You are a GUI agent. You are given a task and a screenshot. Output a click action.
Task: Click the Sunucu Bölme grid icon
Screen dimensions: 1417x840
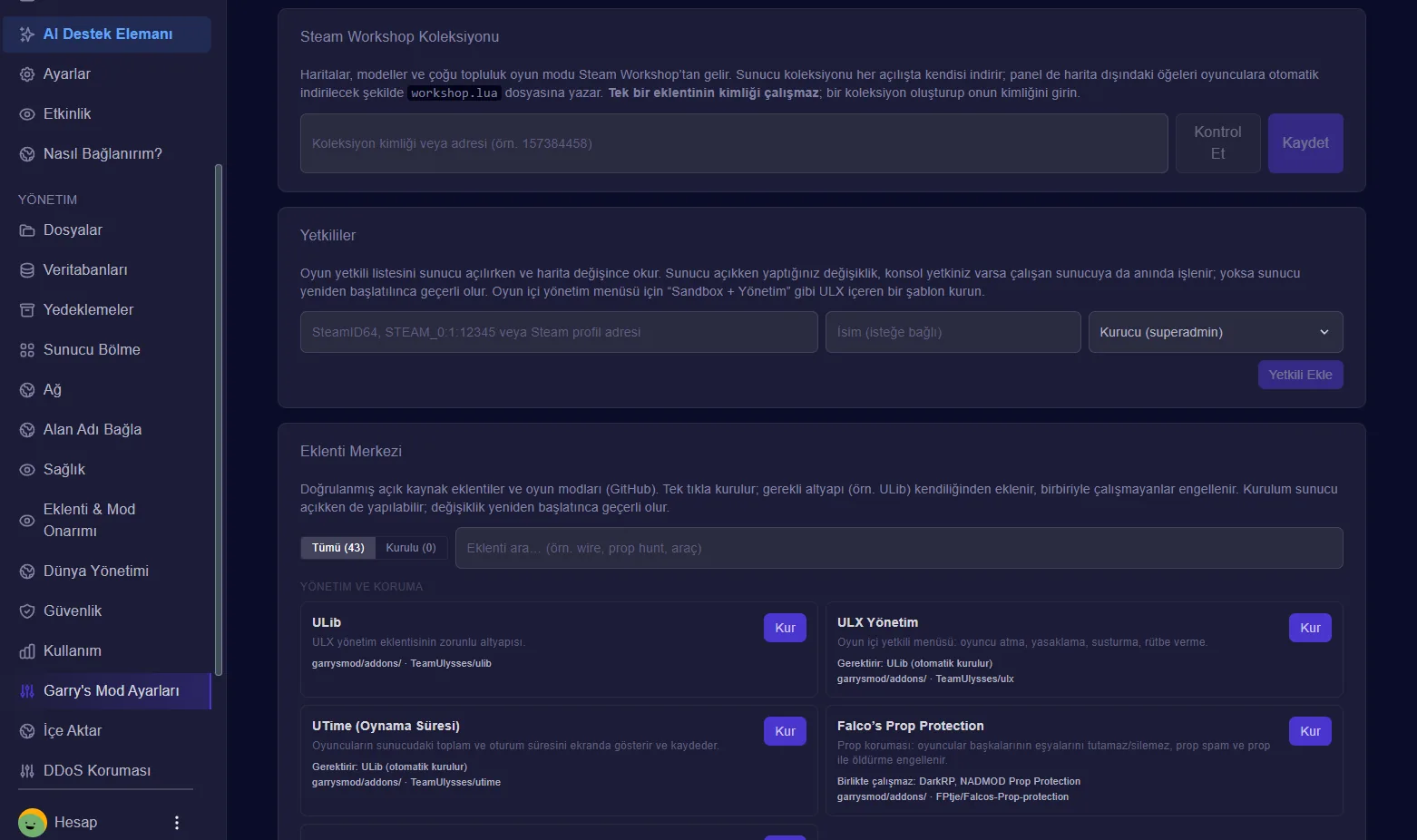[27, 350]
